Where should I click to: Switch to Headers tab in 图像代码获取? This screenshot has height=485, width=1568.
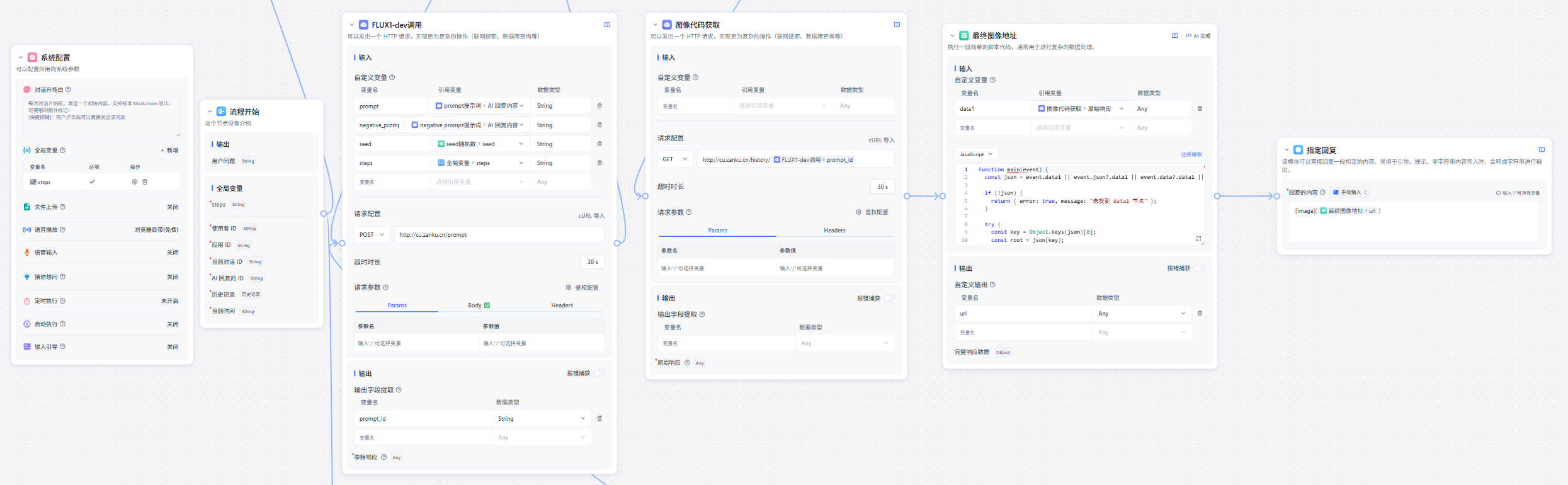point(834,231)
